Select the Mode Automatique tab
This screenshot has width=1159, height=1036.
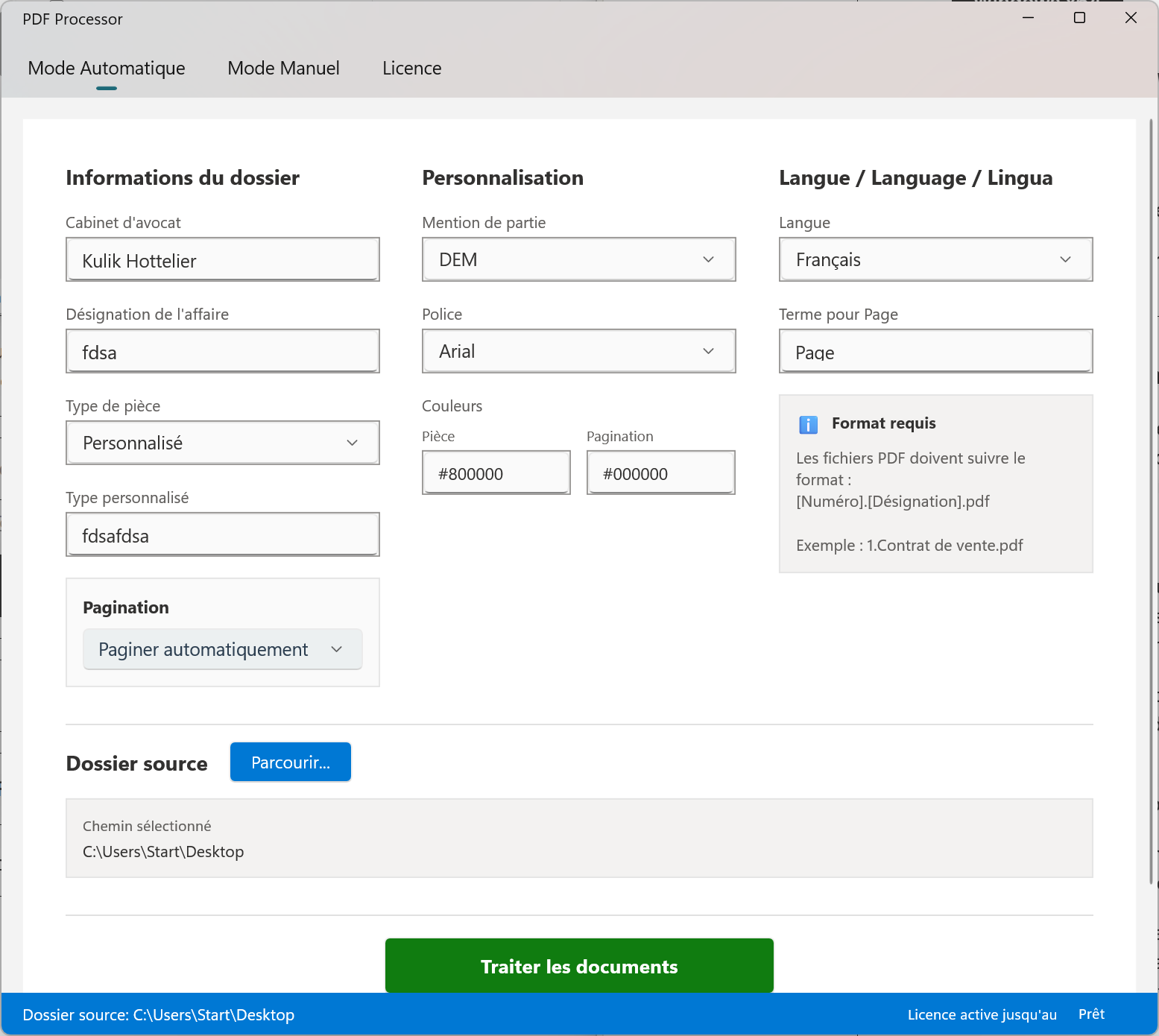[107, 69]
